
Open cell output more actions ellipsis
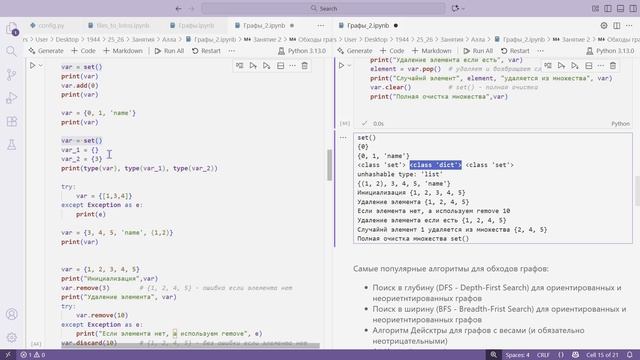point(343,138)
